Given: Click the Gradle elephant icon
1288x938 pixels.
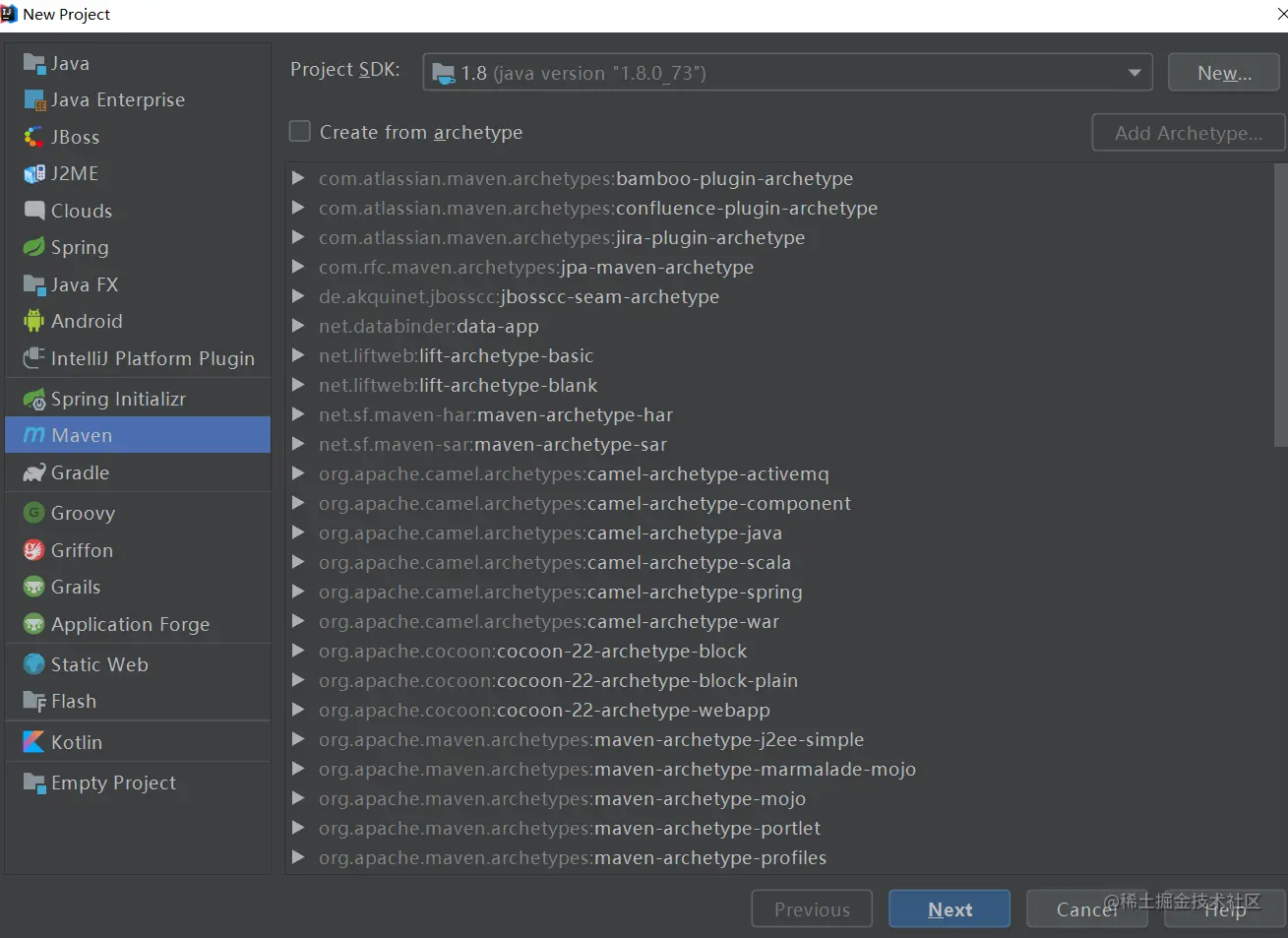Looking at the screenshot, I should pyautogui.click(x=34, y=473).
